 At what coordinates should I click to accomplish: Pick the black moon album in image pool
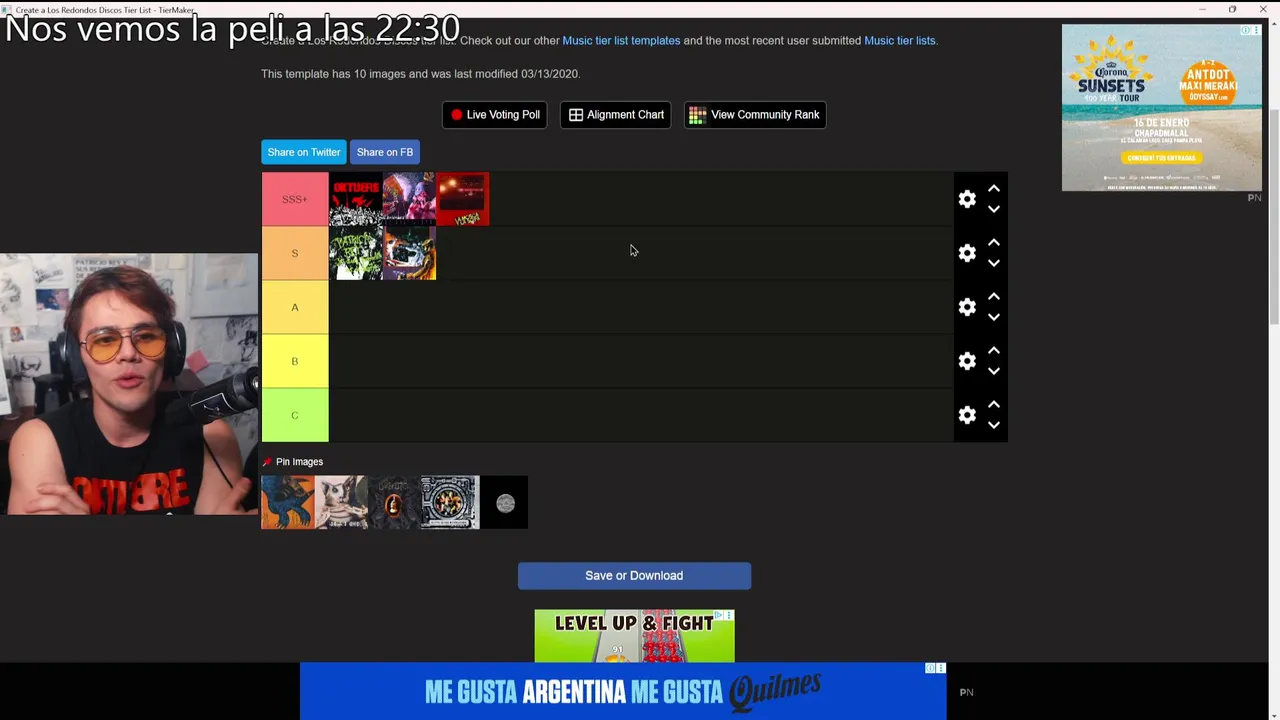point(505,502)
